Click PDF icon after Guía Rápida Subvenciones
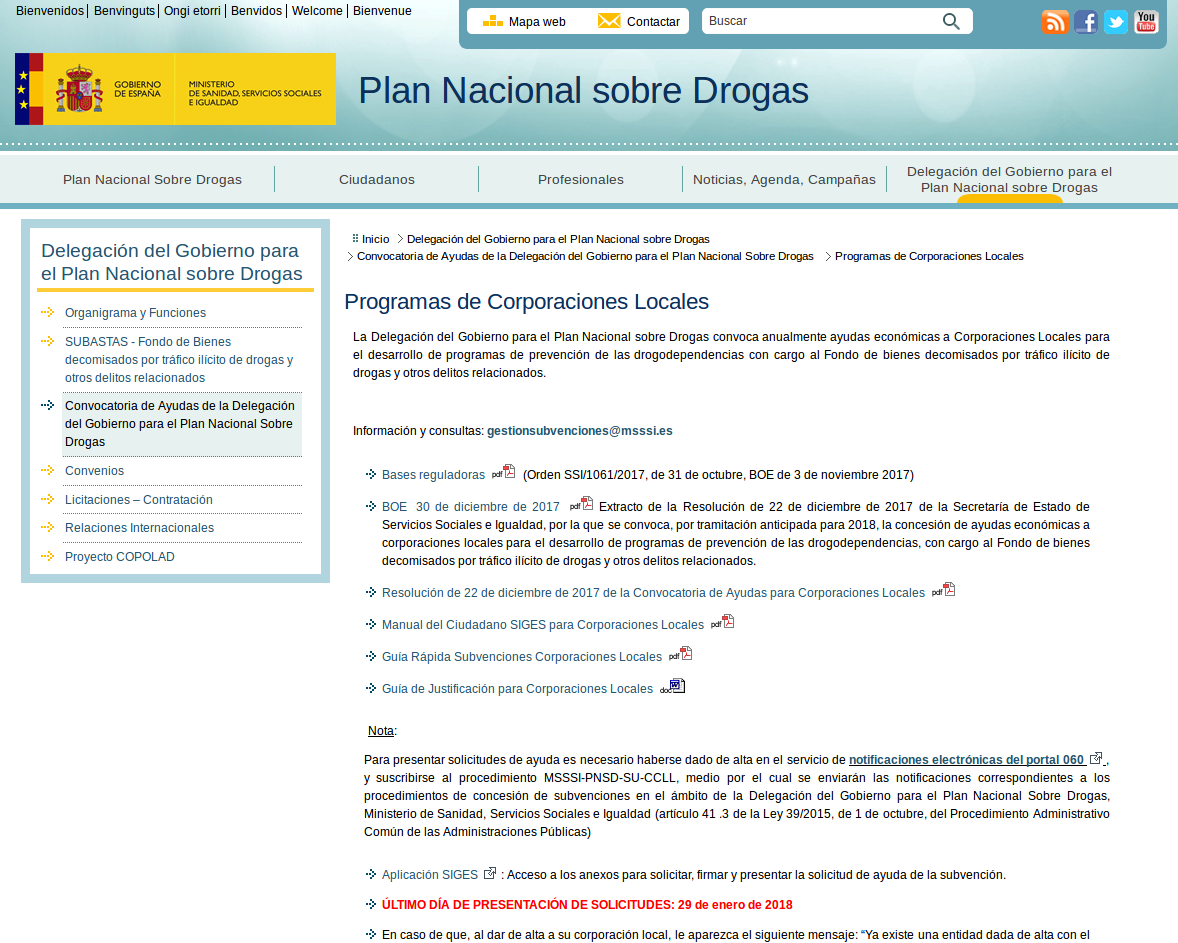Viewport: 1178px width, 943px height. click(x=681, y=654)
